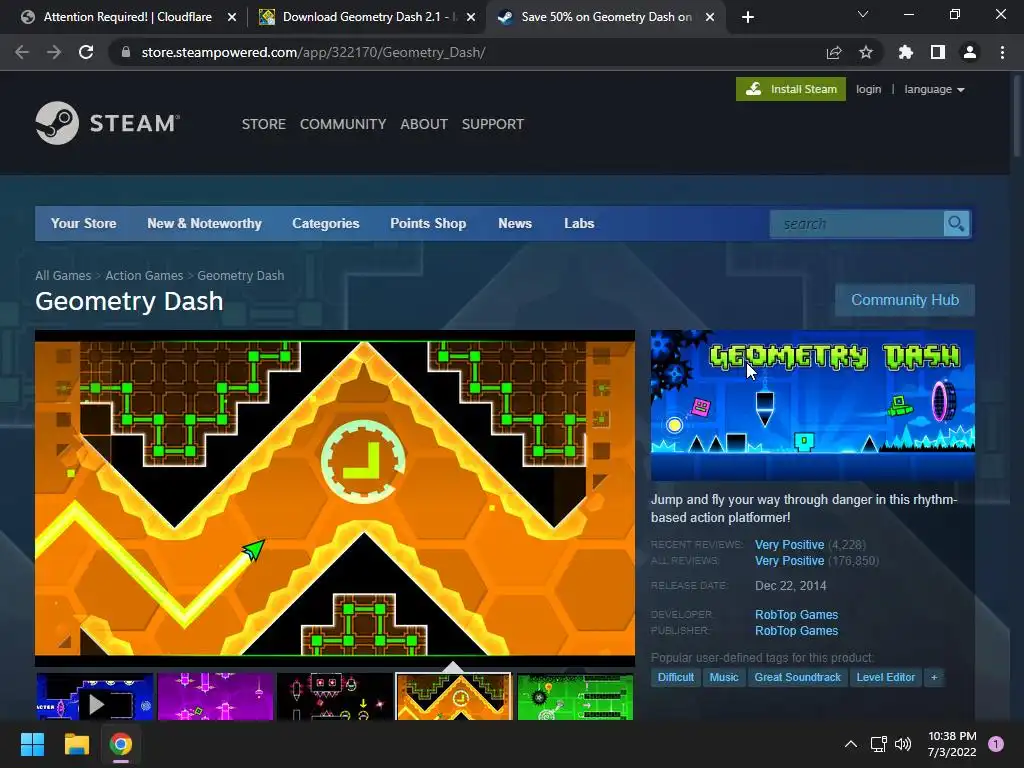1024x768 pixels.
Task: Click the browser address bar URL
Action: click(x=313, y=52)
